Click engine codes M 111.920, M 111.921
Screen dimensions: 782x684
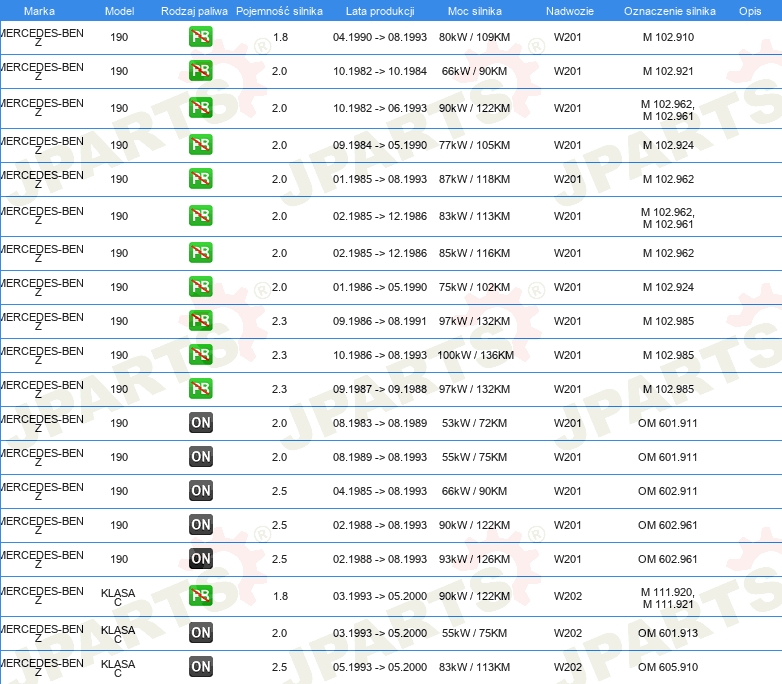pyautogui.click(x=668, y=598)
